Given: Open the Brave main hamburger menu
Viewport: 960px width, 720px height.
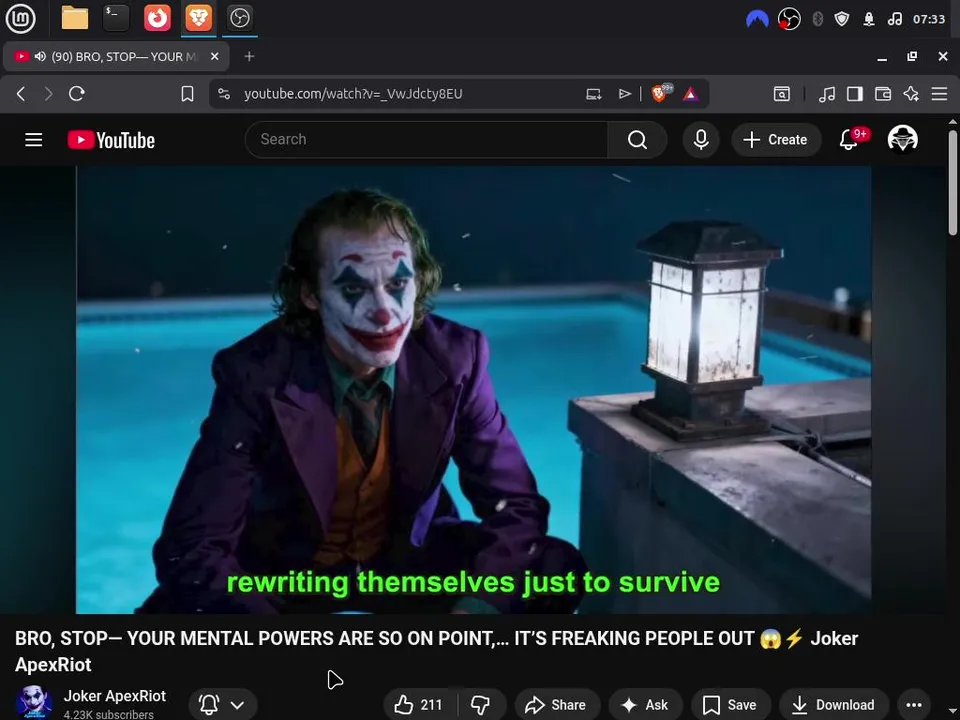Looking at the screenshot, I should coord(939,94).
